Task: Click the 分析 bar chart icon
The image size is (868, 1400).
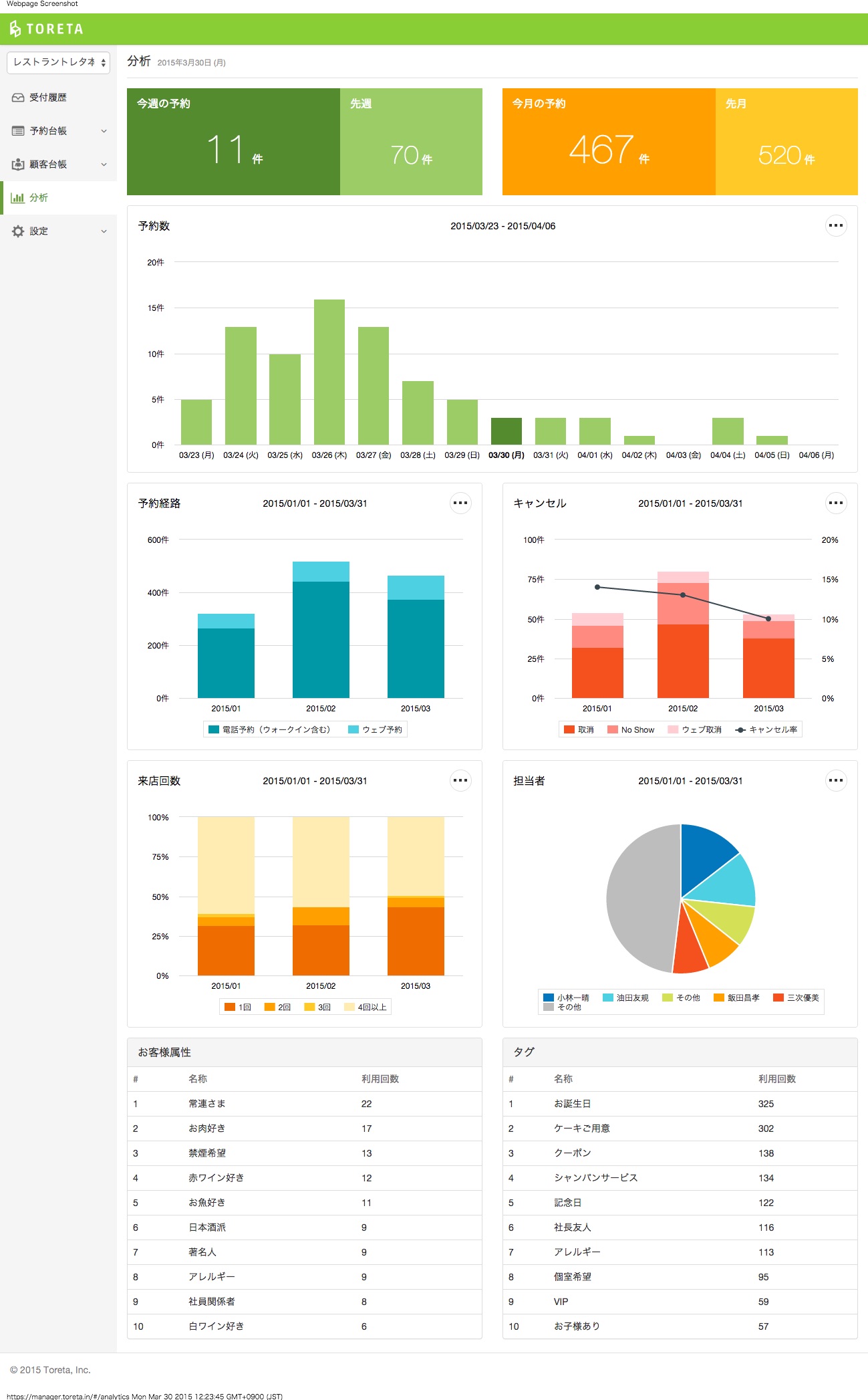Action: pyautogui.click(x=18, y=198)
